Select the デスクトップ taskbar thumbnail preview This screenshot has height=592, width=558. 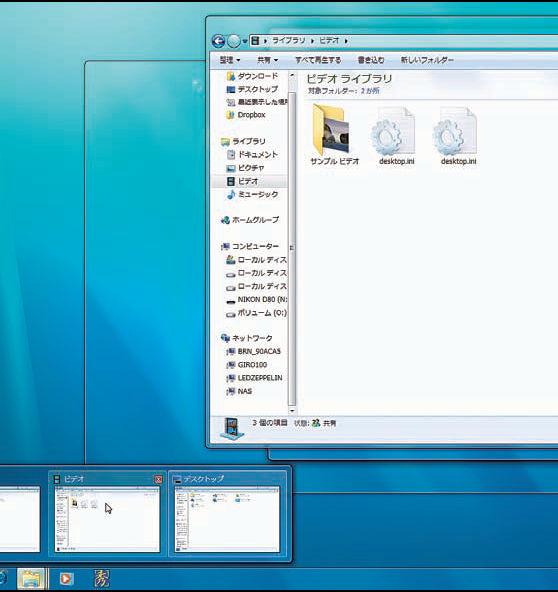[x=227, y=513]
